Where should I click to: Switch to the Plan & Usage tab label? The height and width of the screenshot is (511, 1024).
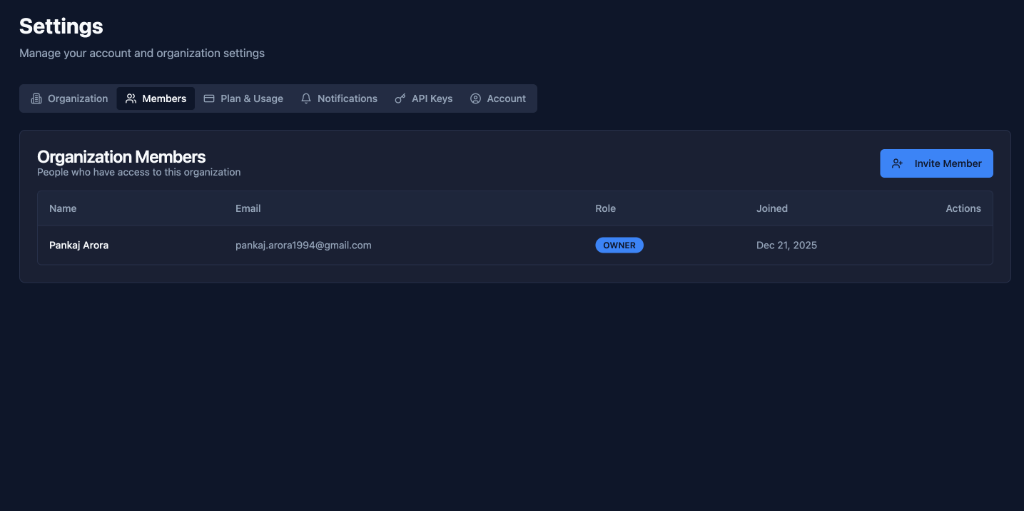point(251,99)
